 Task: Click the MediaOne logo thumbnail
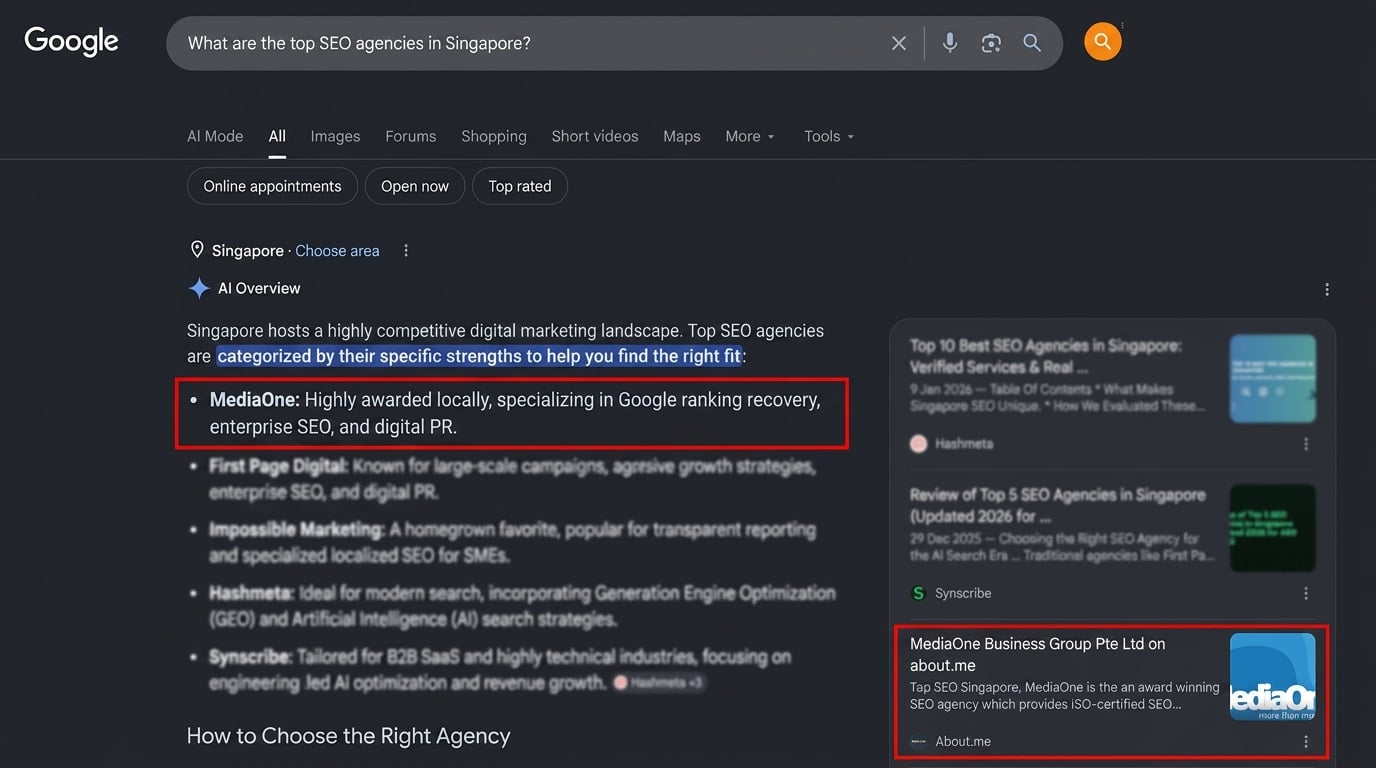coord(1272,676)
